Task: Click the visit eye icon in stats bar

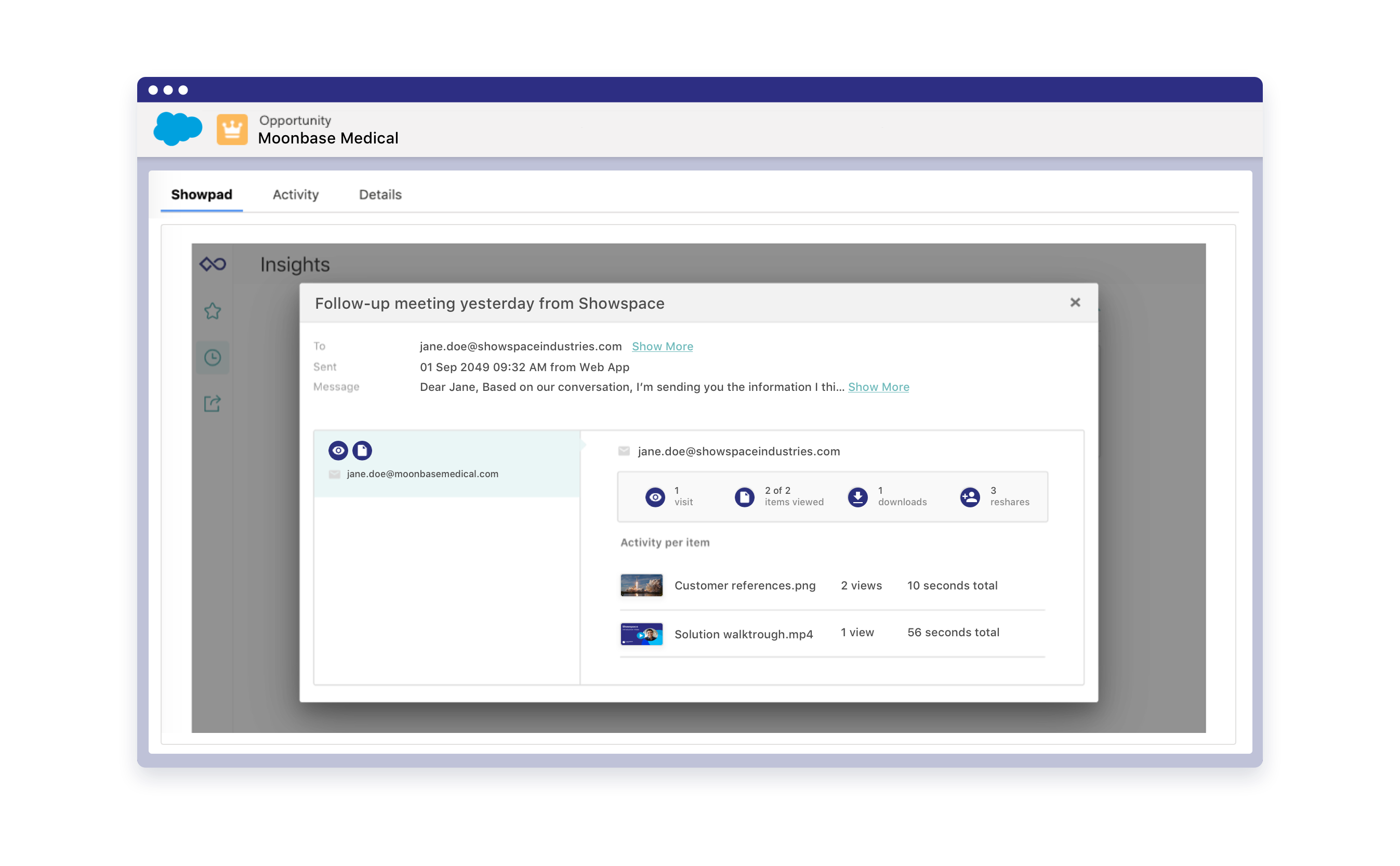Action: click(655, 496)
